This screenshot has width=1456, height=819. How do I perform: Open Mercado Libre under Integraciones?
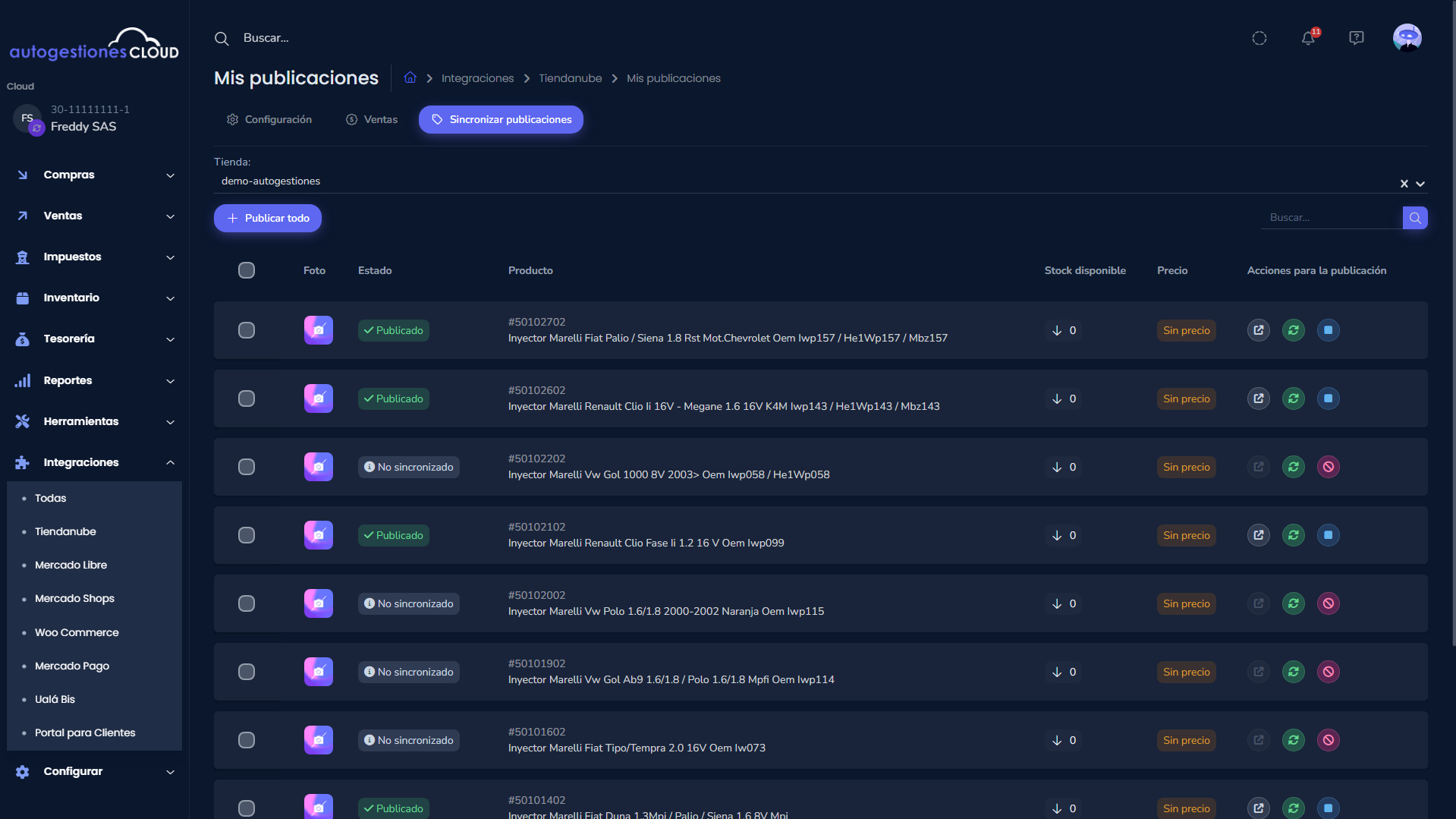pyautogui.click(x=71, y=565)
